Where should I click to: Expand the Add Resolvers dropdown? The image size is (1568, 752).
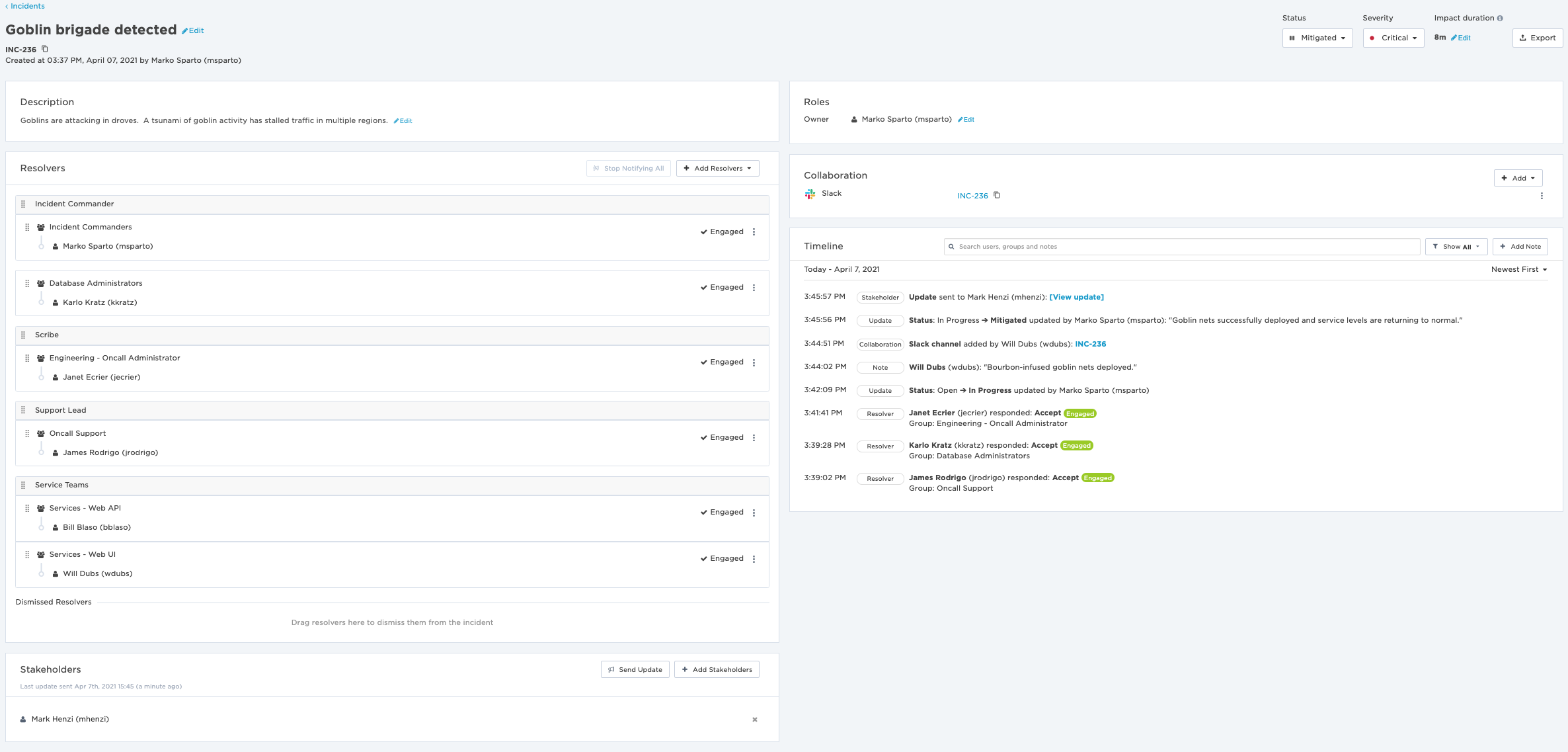tap(717, 169)
